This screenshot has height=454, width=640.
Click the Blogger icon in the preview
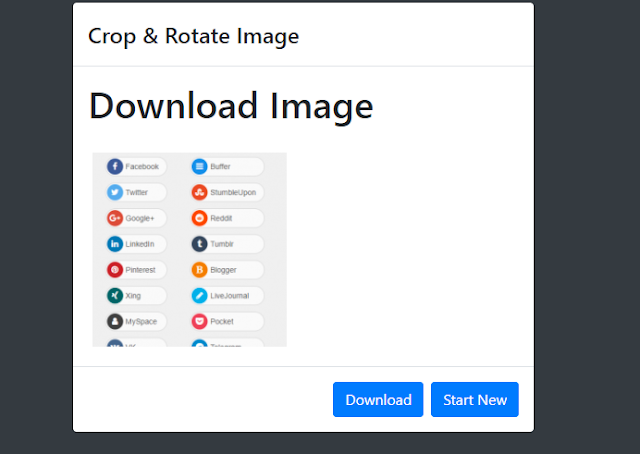pos(200,270)
